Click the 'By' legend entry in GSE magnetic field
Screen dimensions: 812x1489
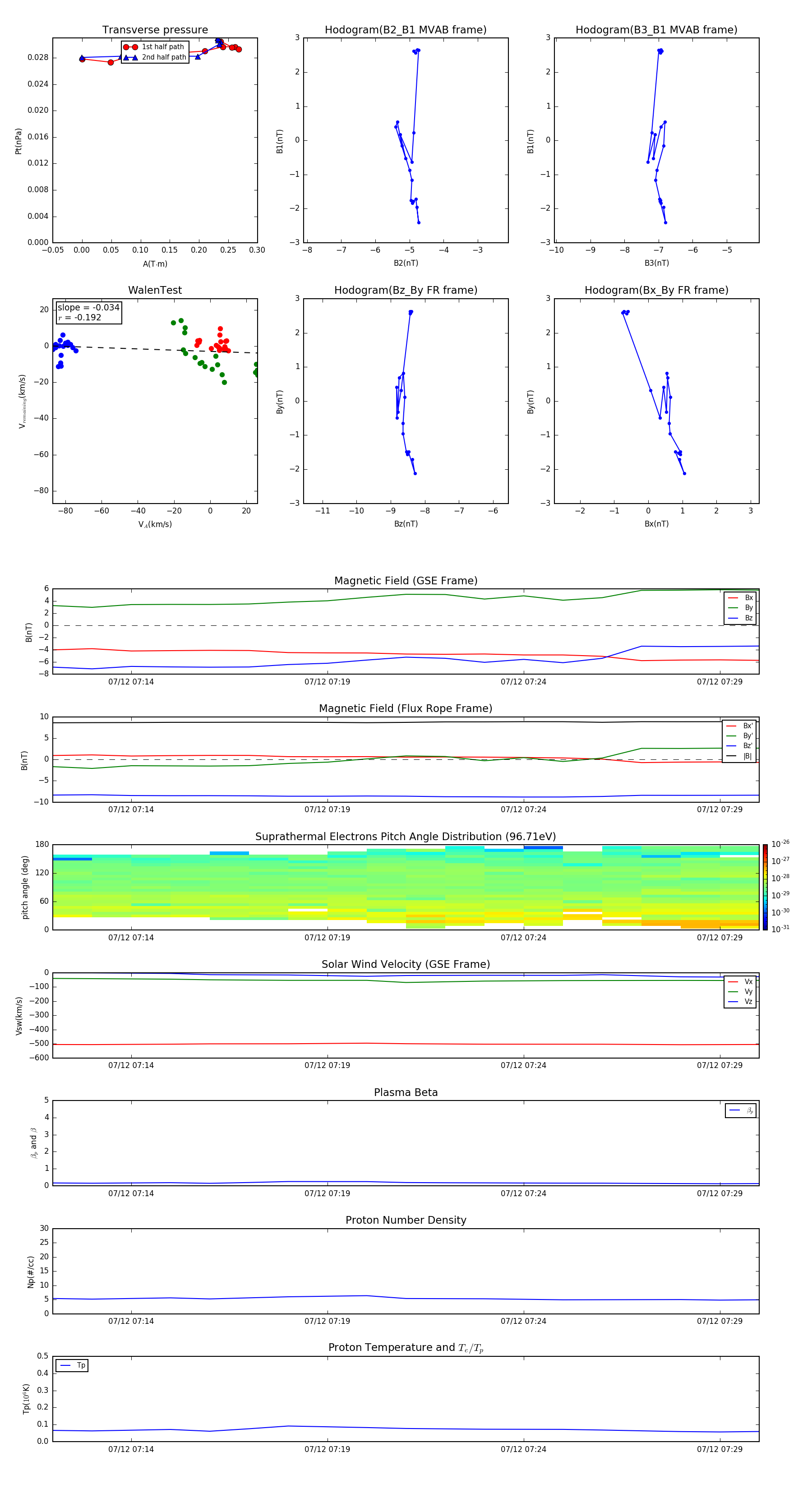coord(740,607)
